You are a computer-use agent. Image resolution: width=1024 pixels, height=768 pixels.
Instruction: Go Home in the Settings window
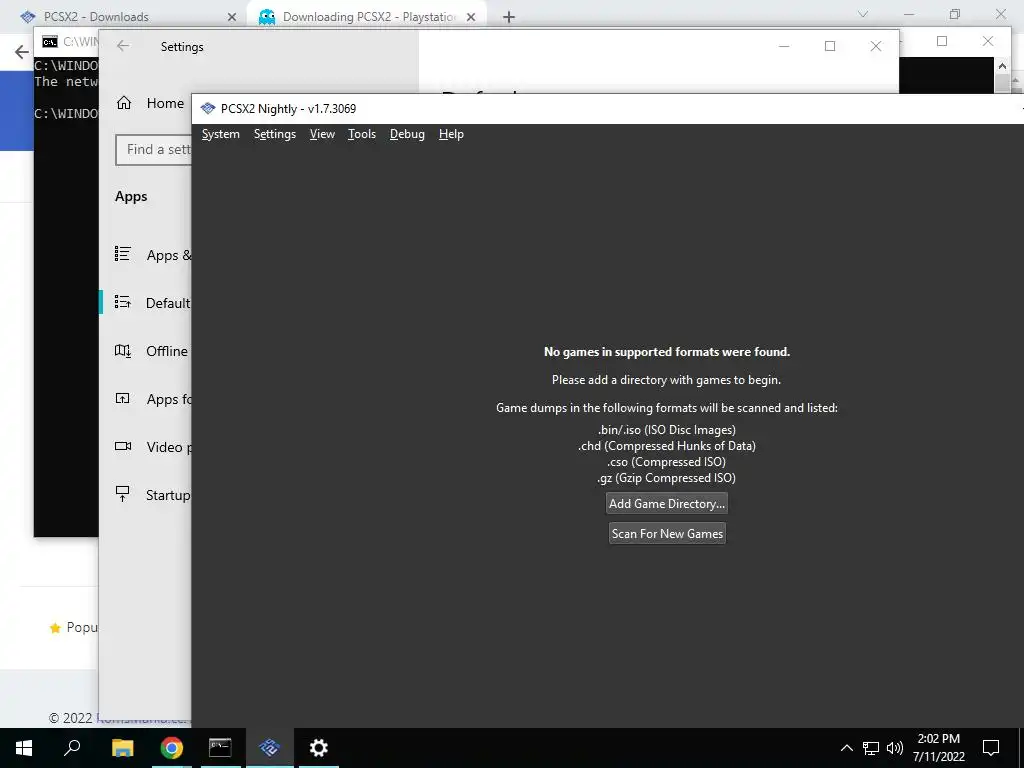click(x=151, y=103)
